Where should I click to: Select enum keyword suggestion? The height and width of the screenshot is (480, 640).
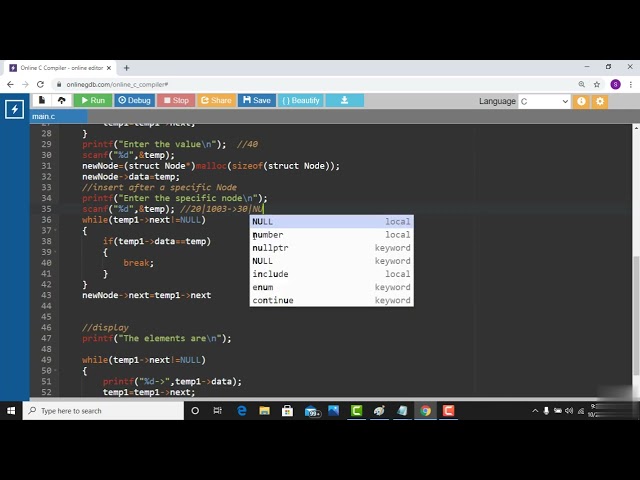tap(331, 287)
